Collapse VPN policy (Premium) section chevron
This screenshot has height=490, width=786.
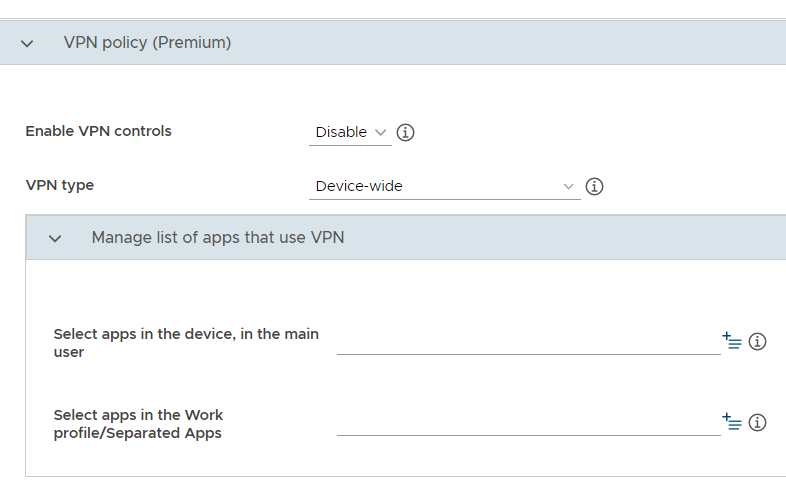click(27, 43)
